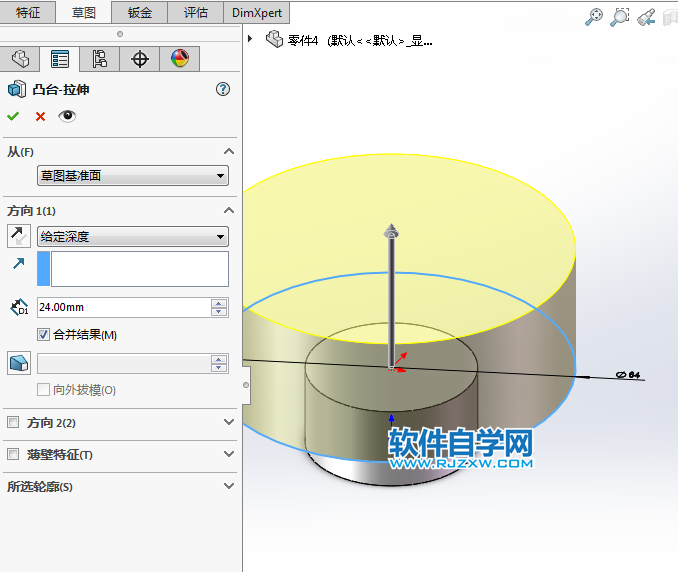678x572 pixels.
Task: Click the 24.00mm depth input field
Action: (x=124, y=307)
